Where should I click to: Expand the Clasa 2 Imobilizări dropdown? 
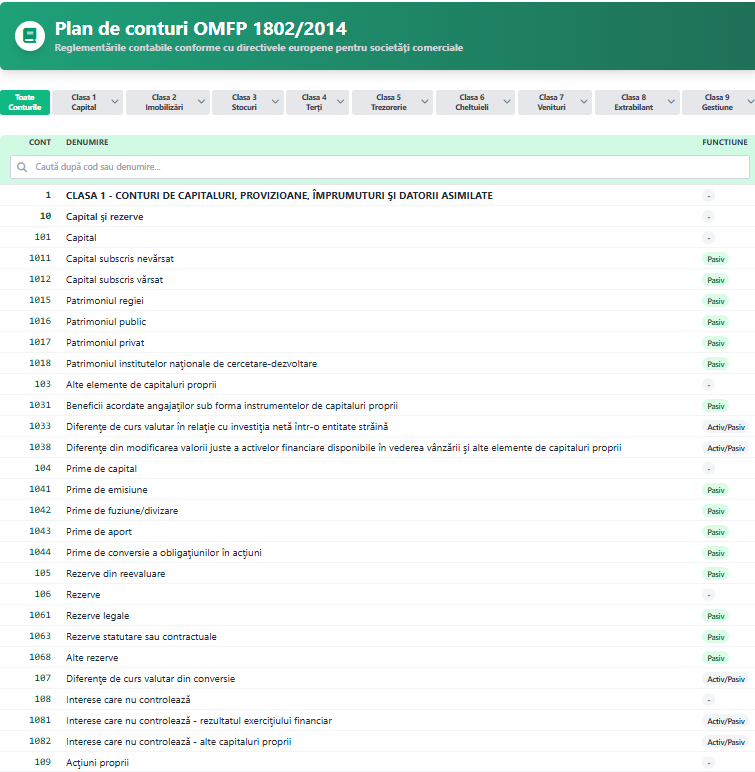click(167, 102)
